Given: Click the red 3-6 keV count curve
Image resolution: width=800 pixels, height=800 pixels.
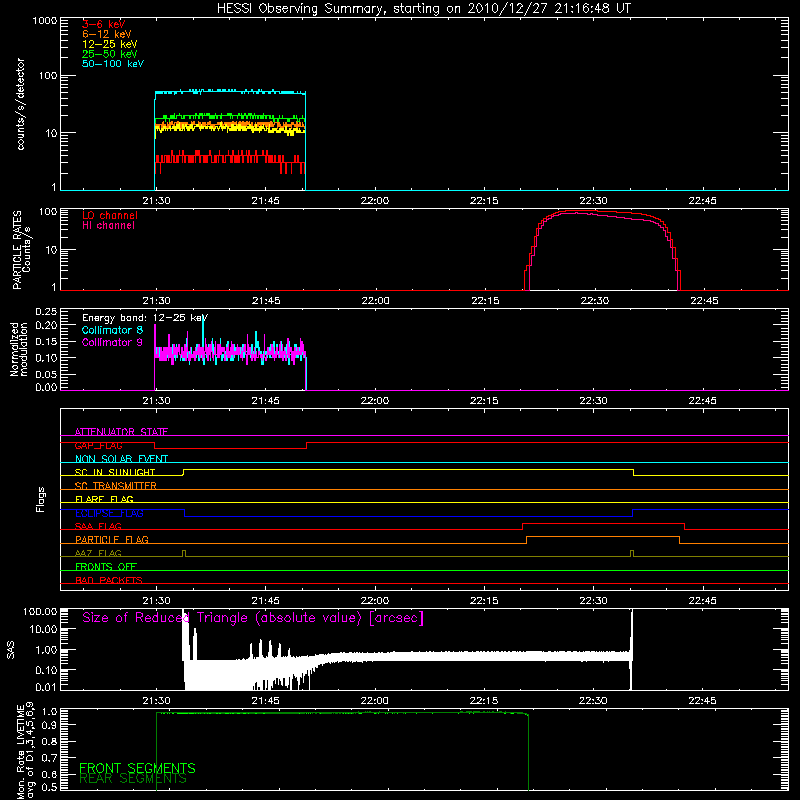Looking at the screenshot, I should [x=230, y=158].
